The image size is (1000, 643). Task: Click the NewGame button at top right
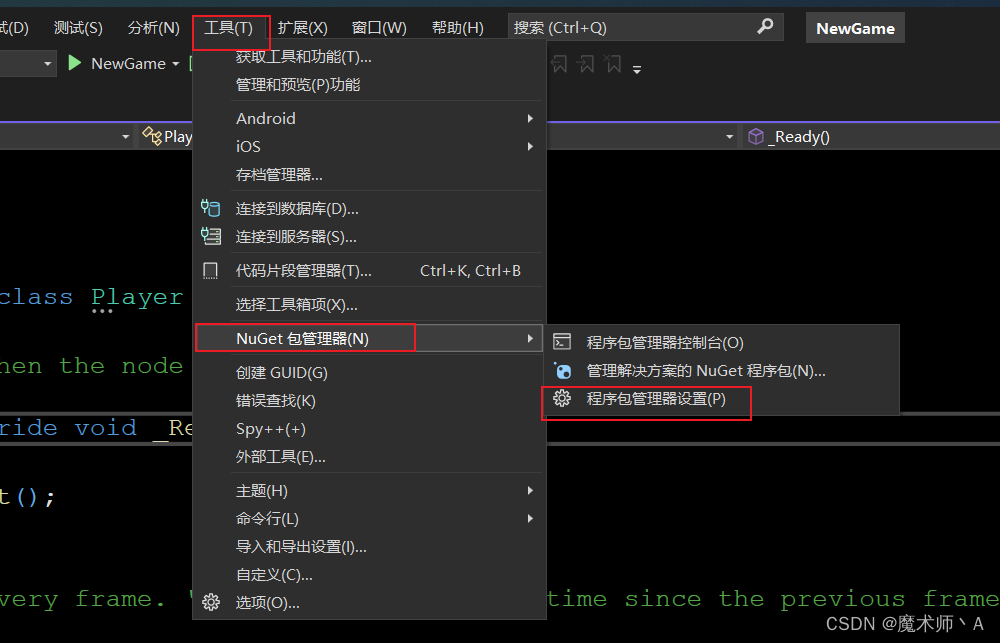coord(855,27)
